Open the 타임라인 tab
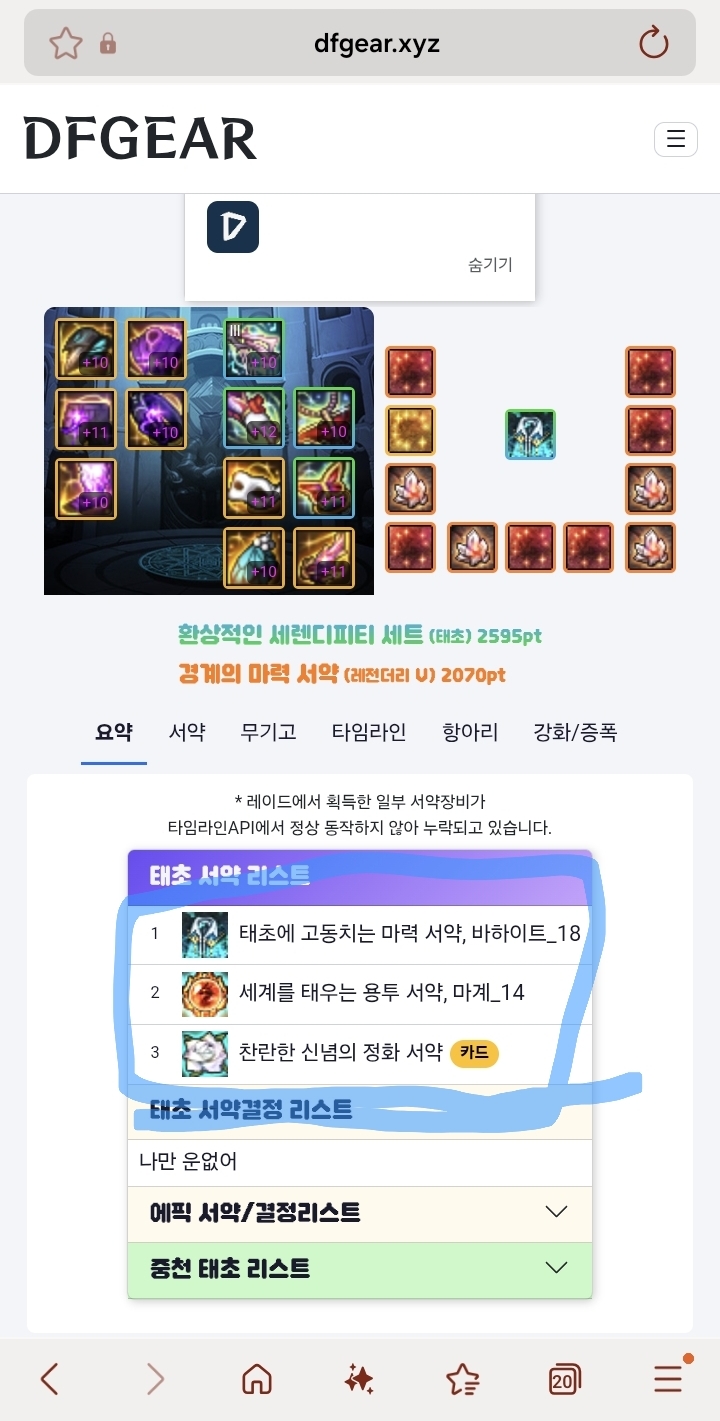This screenshot has width=720, height=1421. [x=369, y=732]
